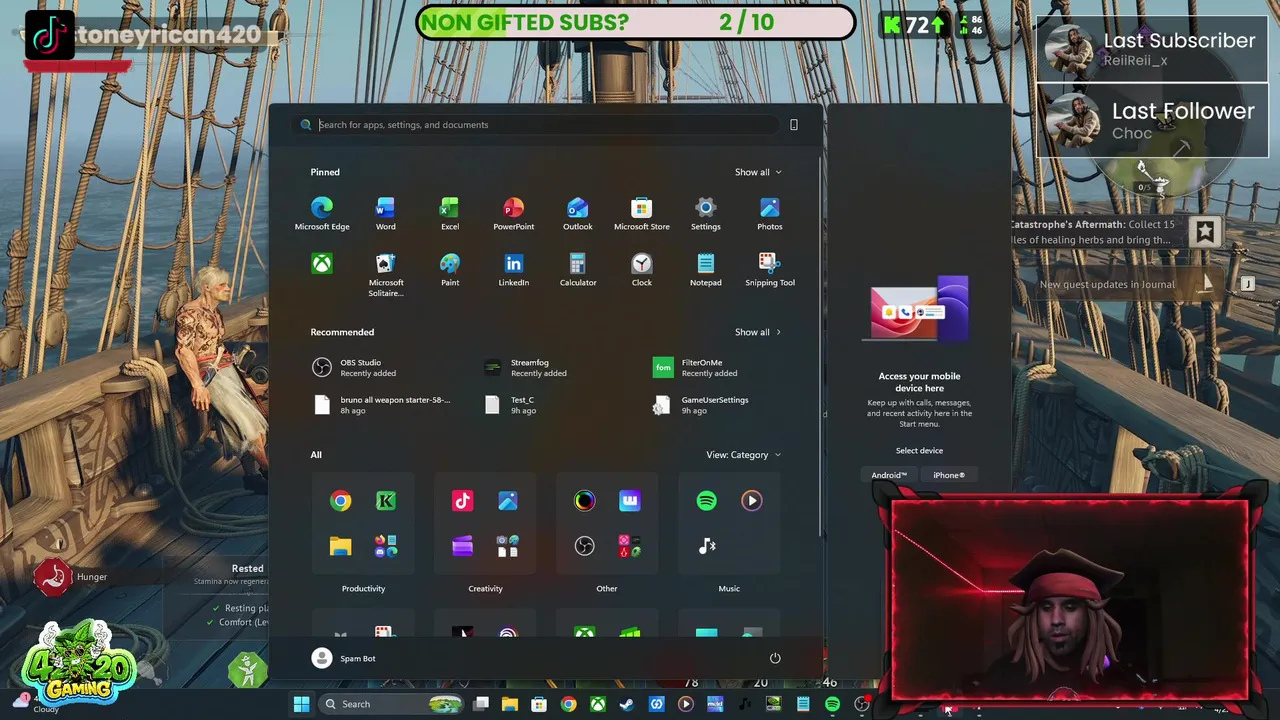Open Spotify from the taskbar
Screen dimensions: 1280x720
(832, 704)
